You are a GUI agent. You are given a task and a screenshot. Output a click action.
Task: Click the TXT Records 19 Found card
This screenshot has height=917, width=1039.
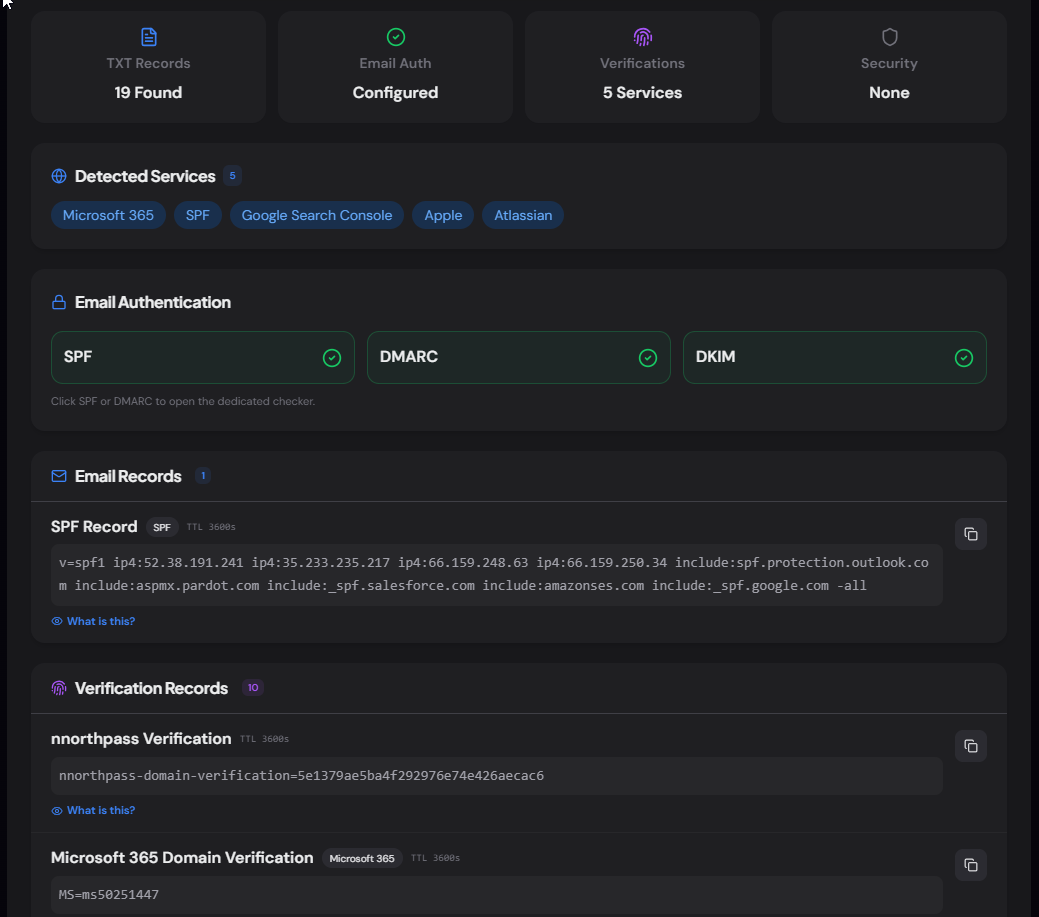click(148, 67)
